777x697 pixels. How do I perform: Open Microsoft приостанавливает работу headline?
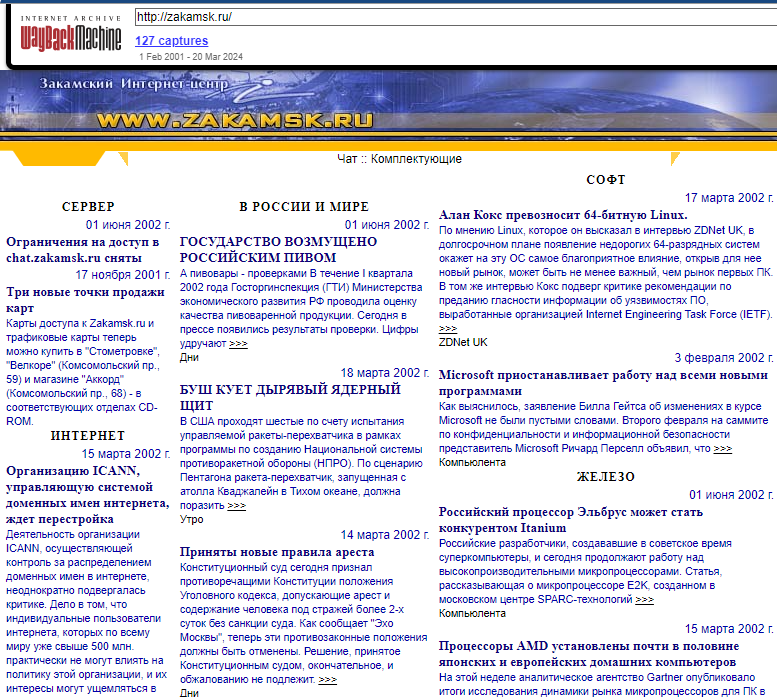pos(603,383)
